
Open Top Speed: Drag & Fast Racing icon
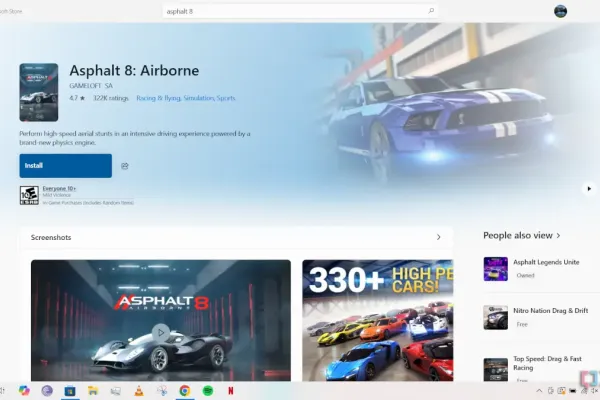tap(496, 369)
